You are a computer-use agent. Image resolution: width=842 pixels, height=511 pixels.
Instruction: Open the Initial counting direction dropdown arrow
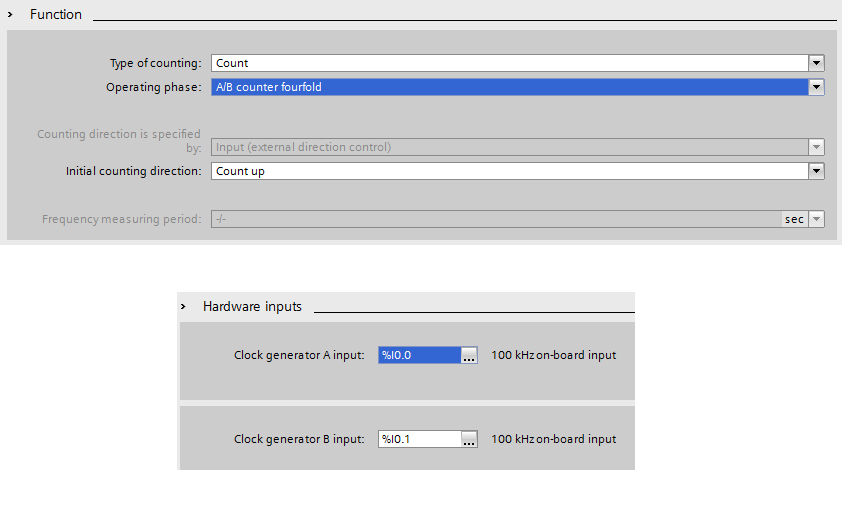point(816,171)
